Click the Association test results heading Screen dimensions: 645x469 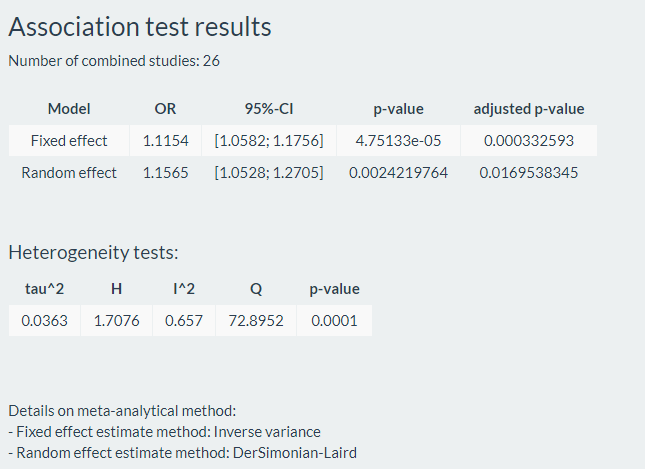click(139, 27)
